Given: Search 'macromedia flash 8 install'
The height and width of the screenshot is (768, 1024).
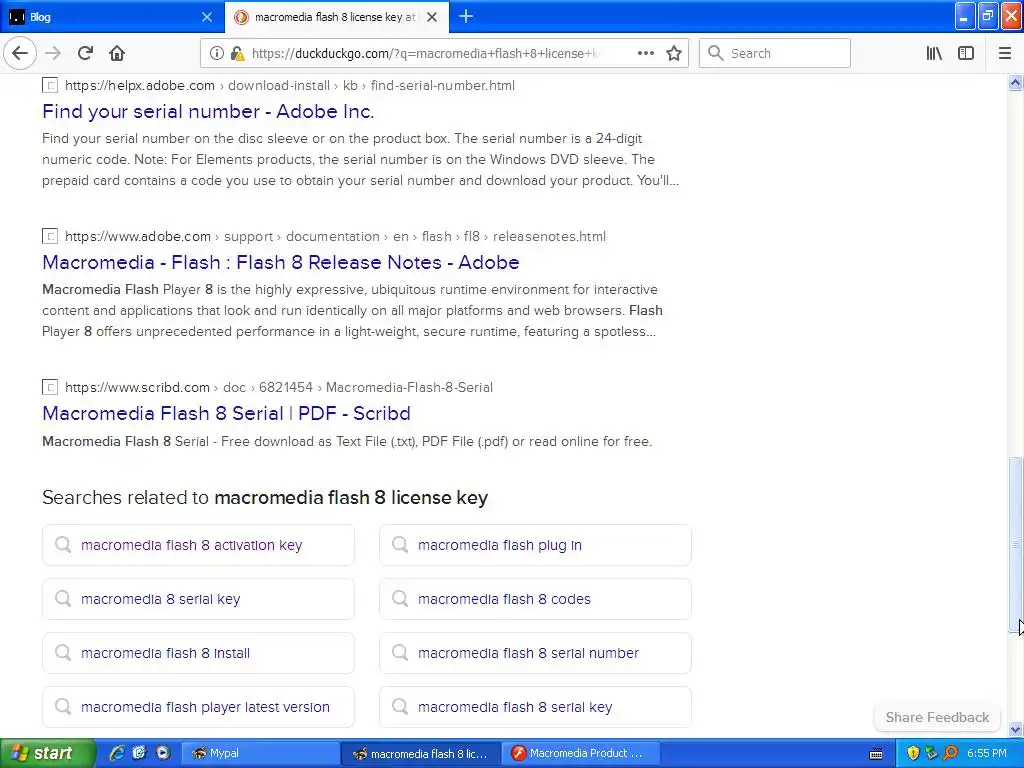Looking at the screenshot, I should coord(199,653).
